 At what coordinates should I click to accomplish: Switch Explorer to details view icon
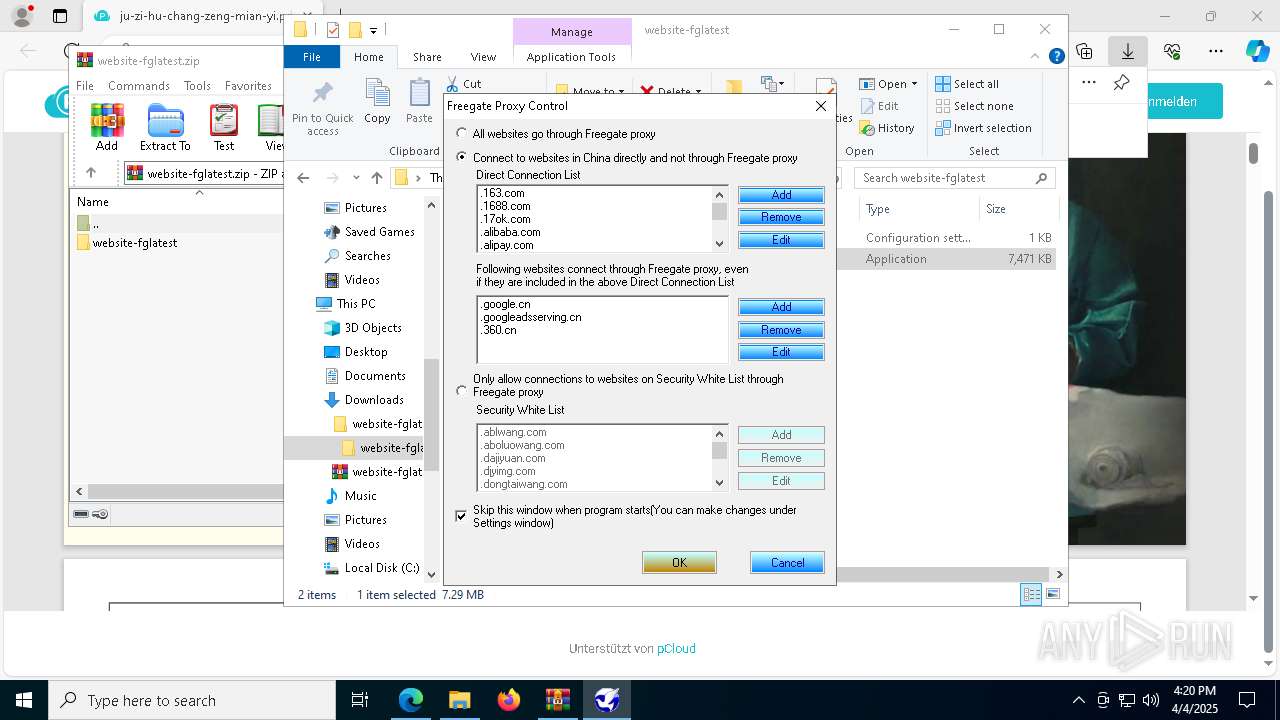(x=1031, y=595)
